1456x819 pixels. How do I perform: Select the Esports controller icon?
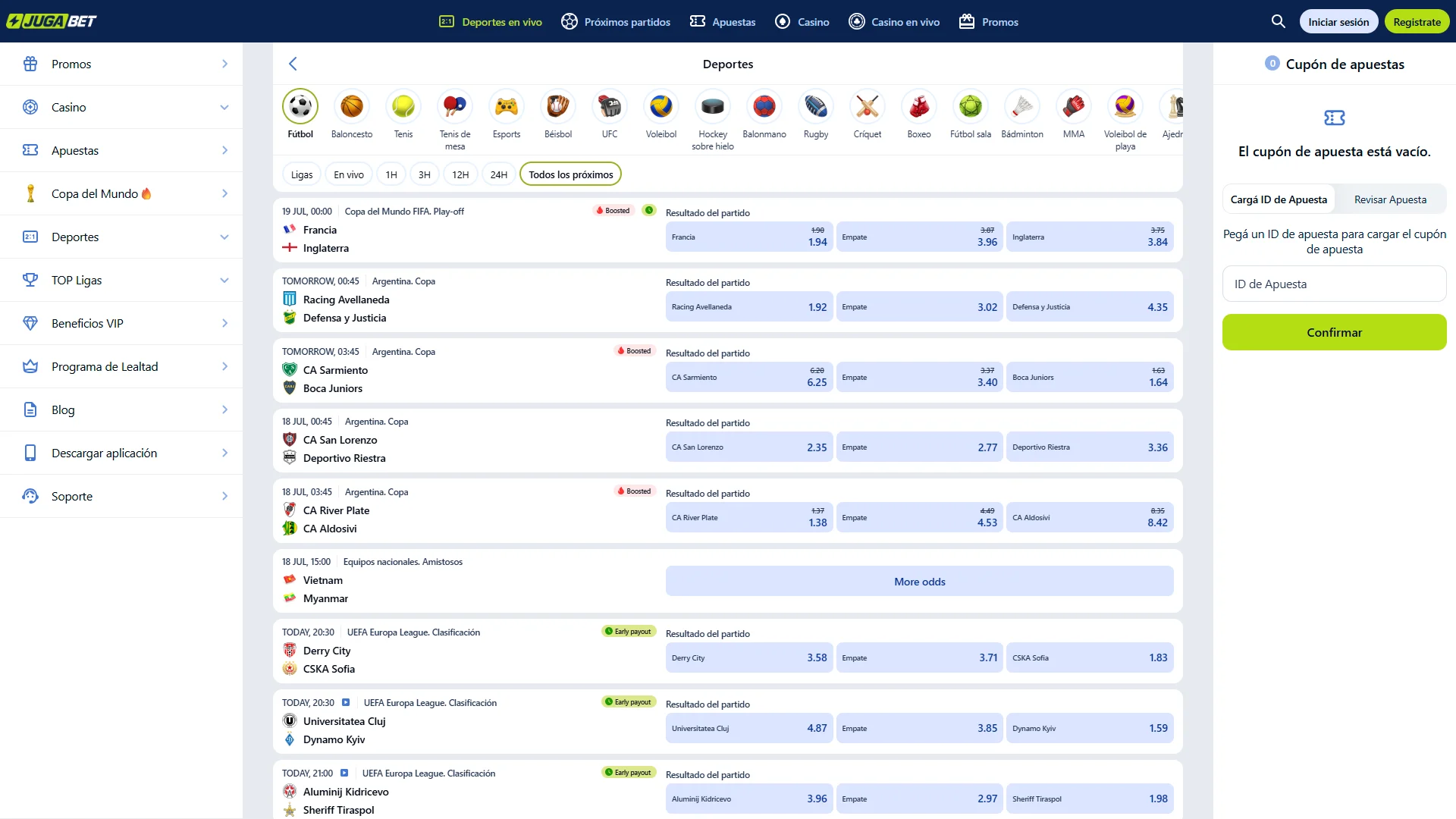(x=507, y=106)
